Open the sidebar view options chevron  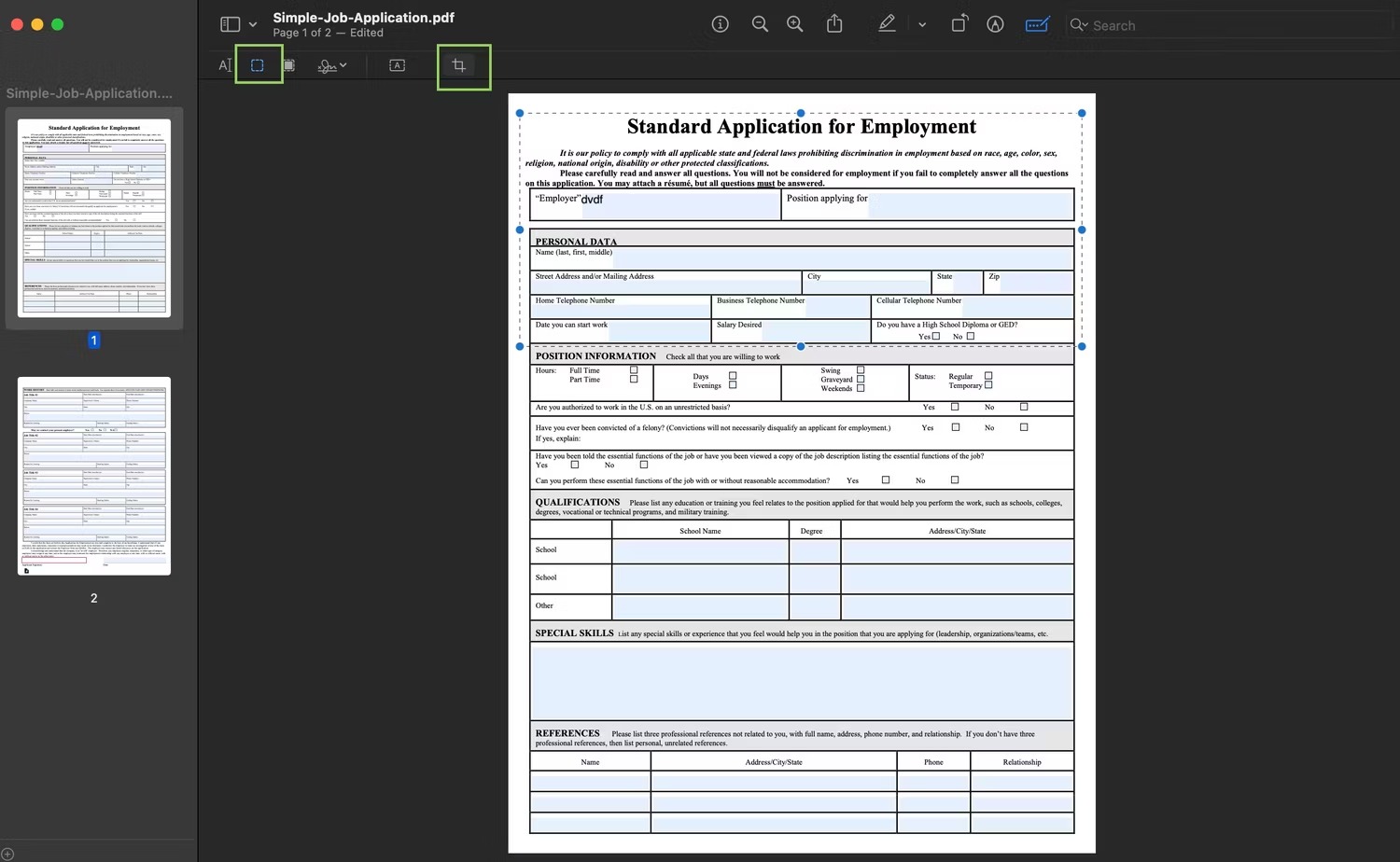click(x=253, y=25)
